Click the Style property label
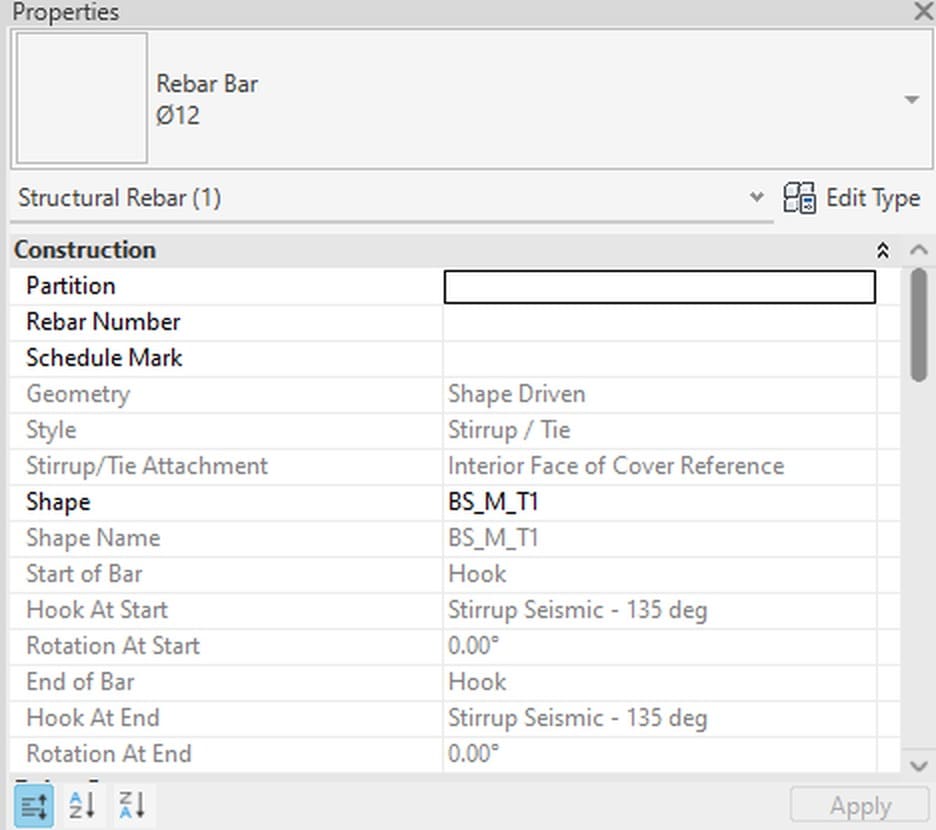 [51, 430]
